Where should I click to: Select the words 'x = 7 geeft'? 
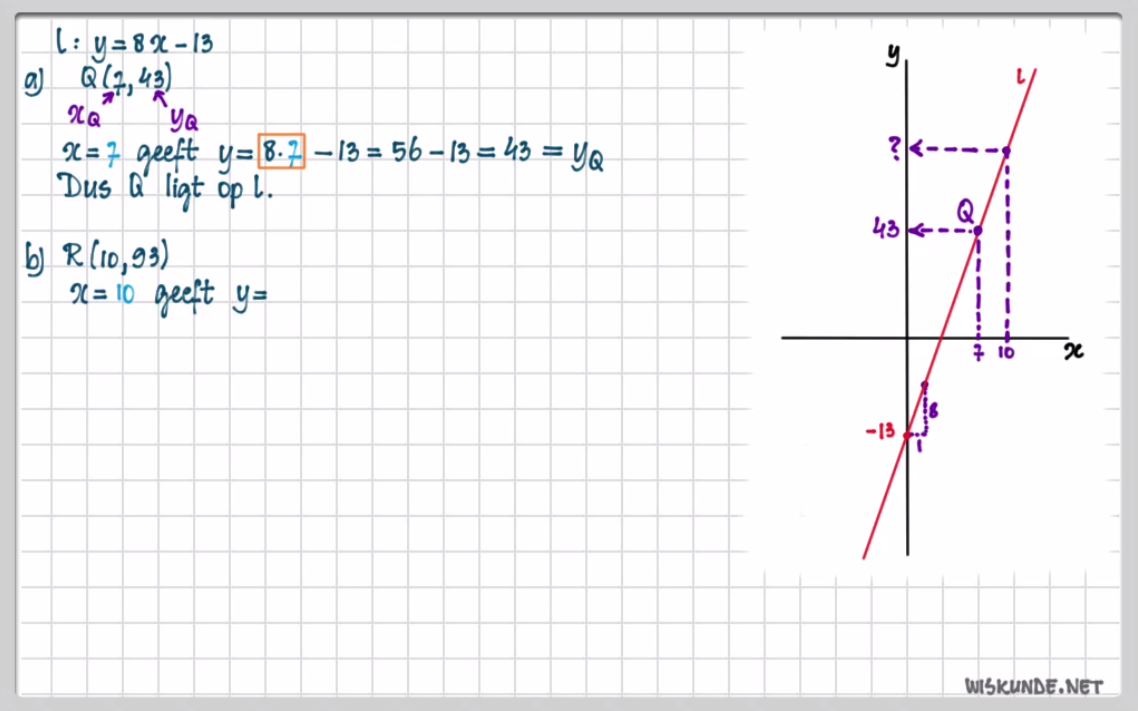pyautogui.click(x=129, y=153)
